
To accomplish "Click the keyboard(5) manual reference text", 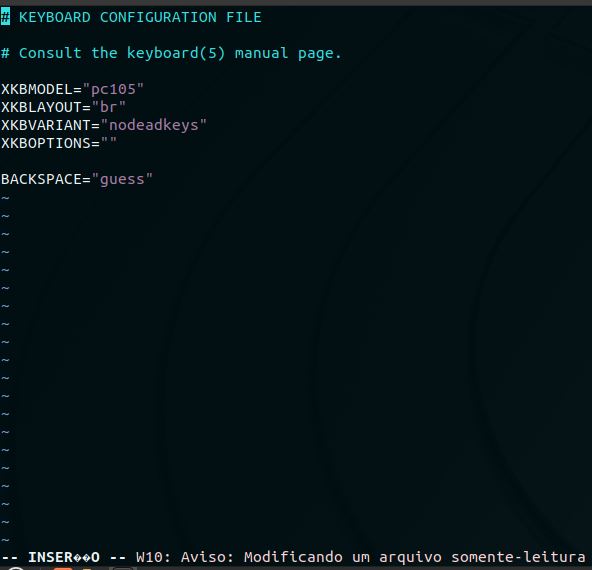I will coord(176,53).
